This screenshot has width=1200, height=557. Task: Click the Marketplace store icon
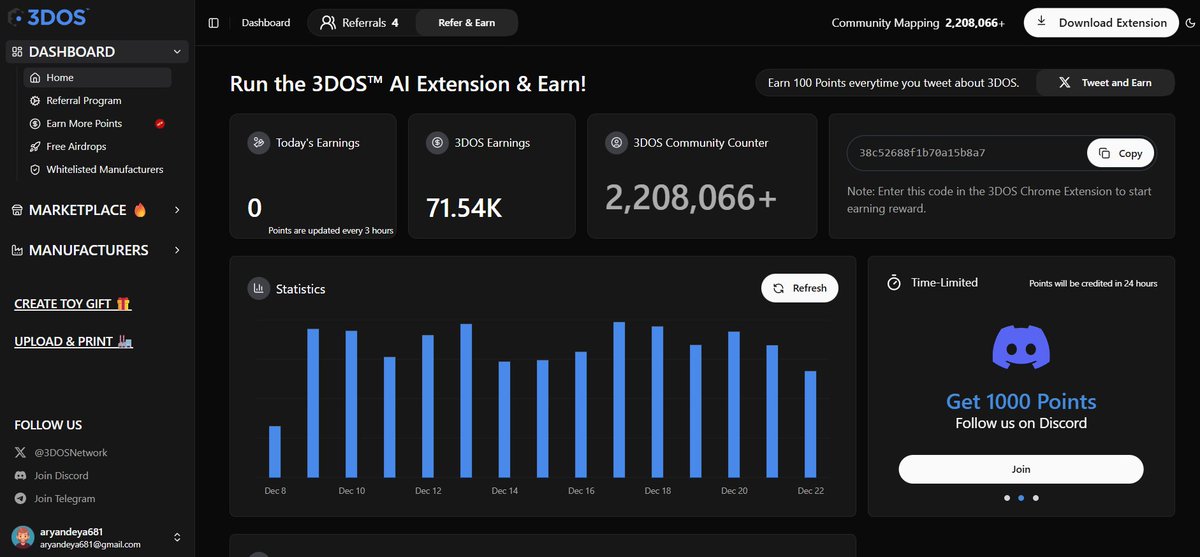coord(17,210)
